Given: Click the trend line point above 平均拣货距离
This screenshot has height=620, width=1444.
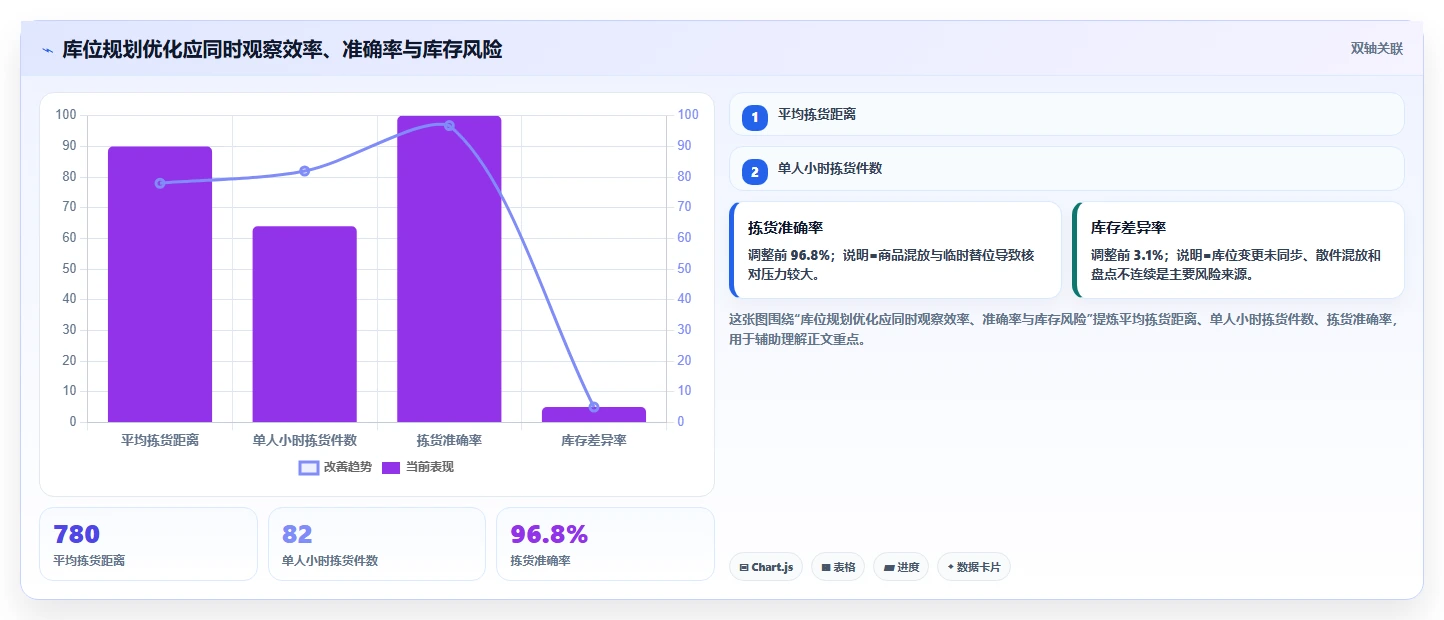Looking at the screenshot, I should point(160,183).
